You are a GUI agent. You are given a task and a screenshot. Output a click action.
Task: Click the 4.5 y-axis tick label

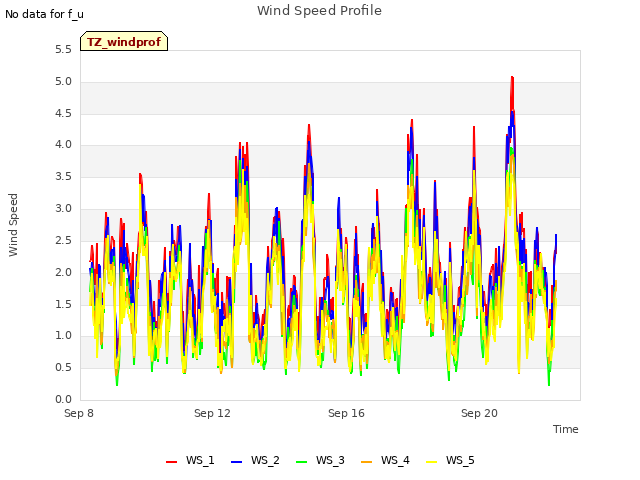(63, 113)
